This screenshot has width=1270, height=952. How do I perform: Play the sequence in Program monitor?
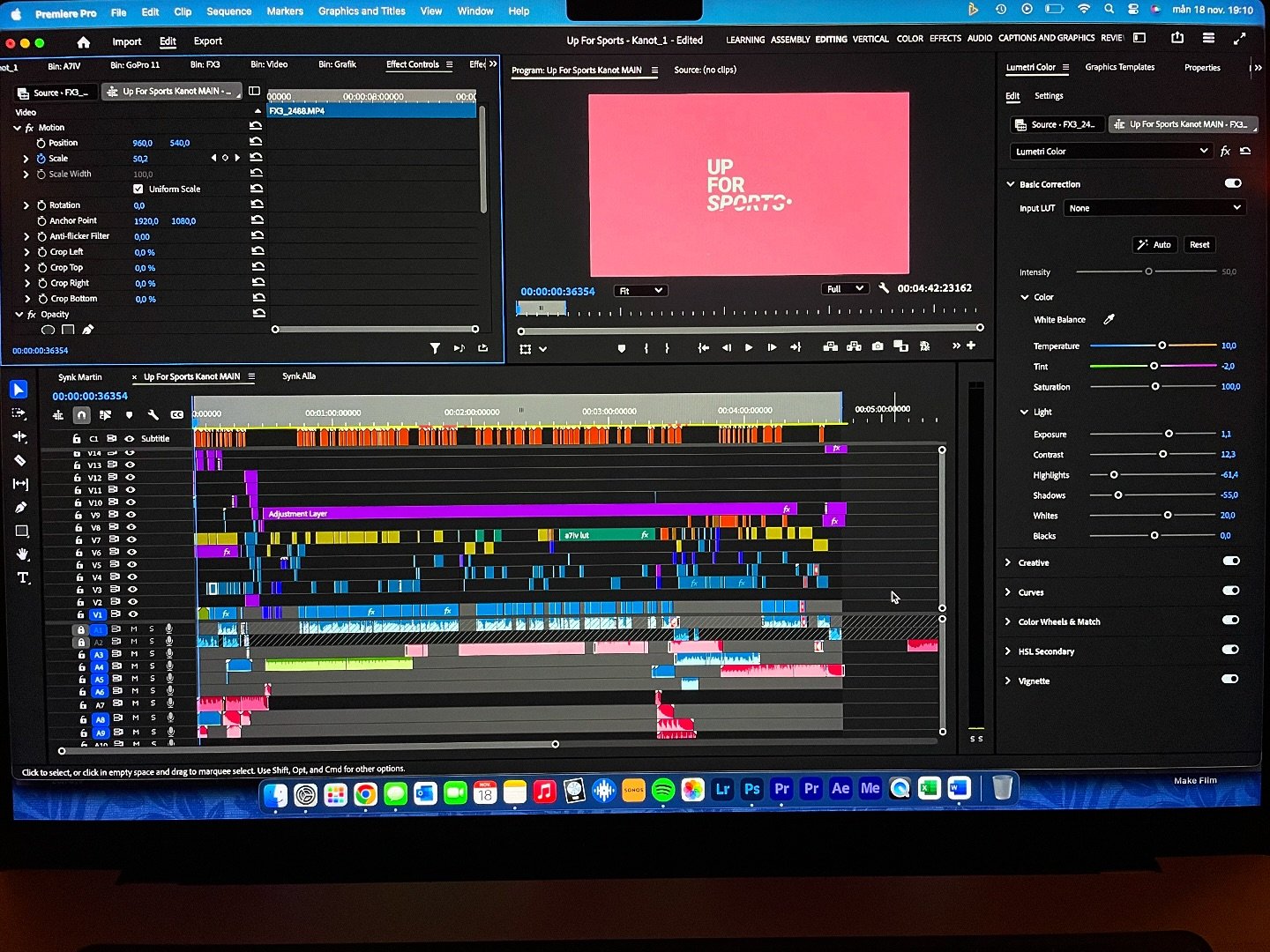click(x=749, y=348)
